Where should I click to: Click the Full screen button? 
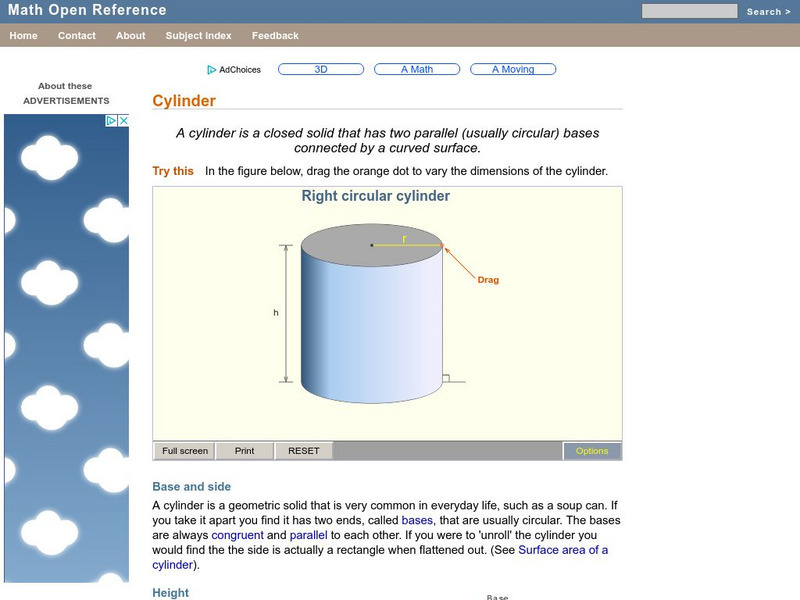[185, 451]
